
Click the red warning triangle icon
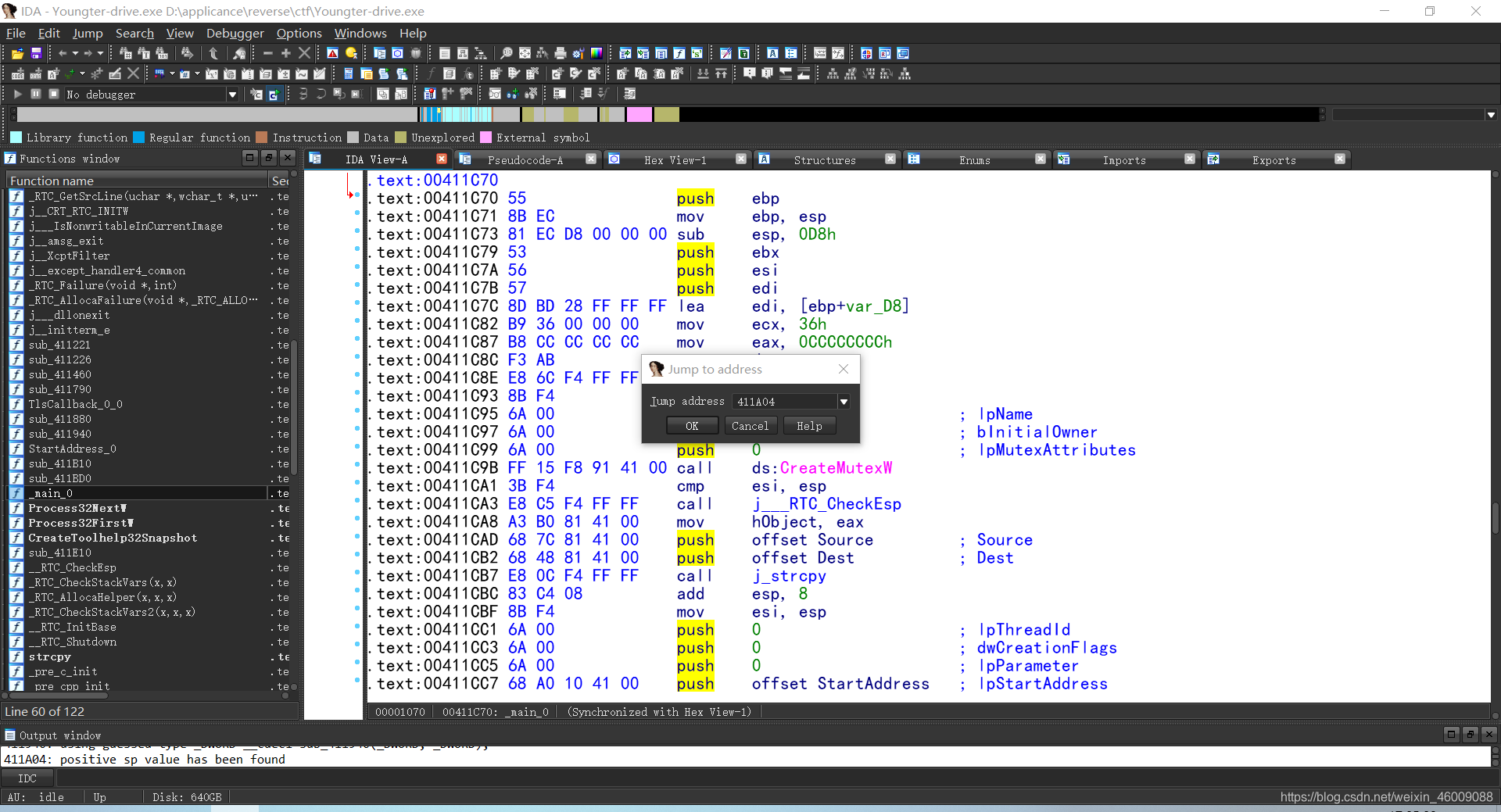tap(332, 53)
